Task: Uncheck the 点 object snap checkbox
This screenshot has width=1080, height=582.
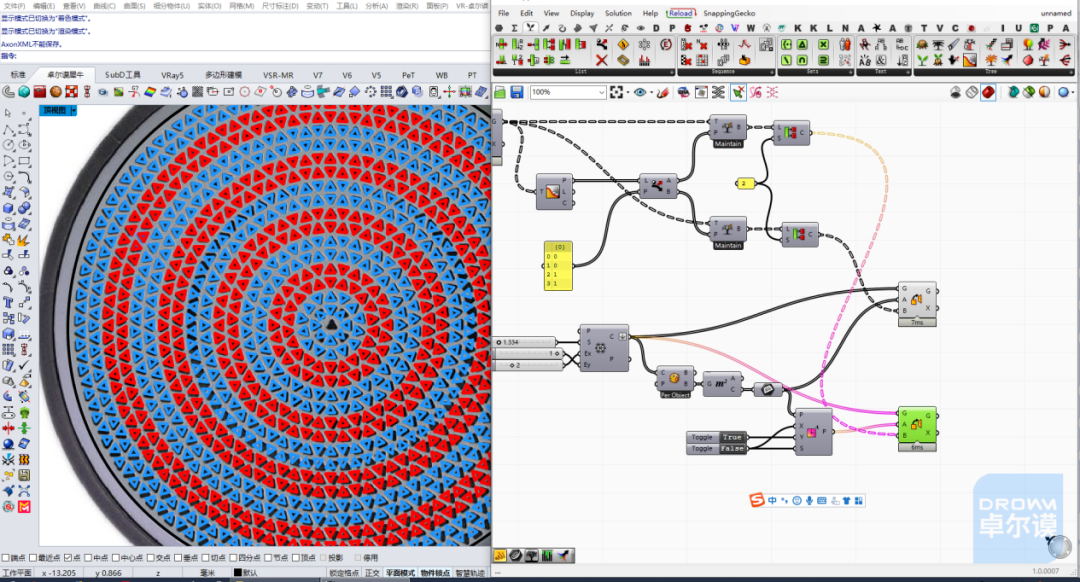Action: tap(68, 558)
